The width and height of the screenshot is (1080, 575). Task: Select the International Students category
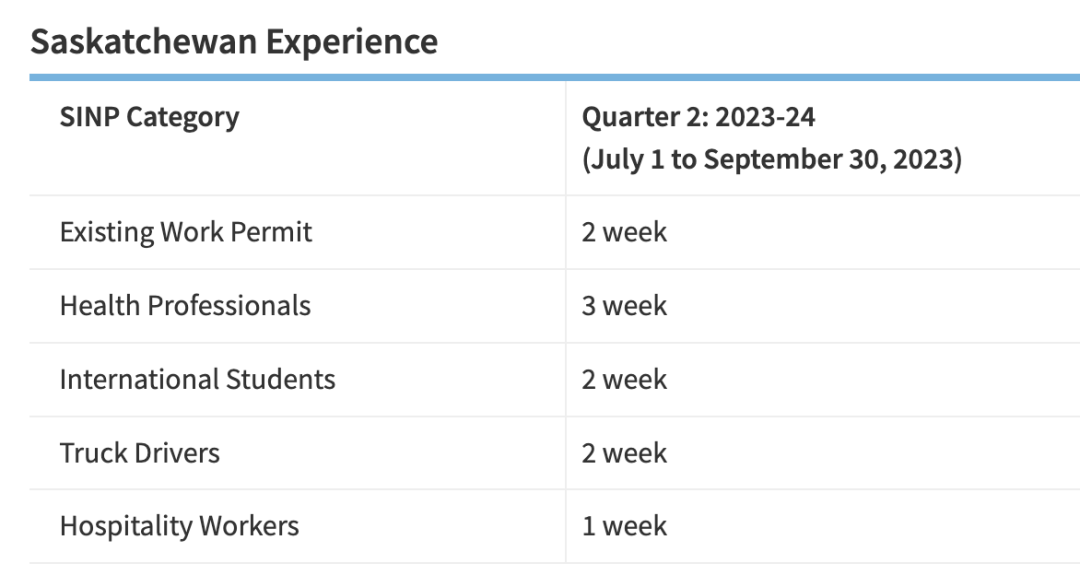pyautogui.click(x=197, y=379)
